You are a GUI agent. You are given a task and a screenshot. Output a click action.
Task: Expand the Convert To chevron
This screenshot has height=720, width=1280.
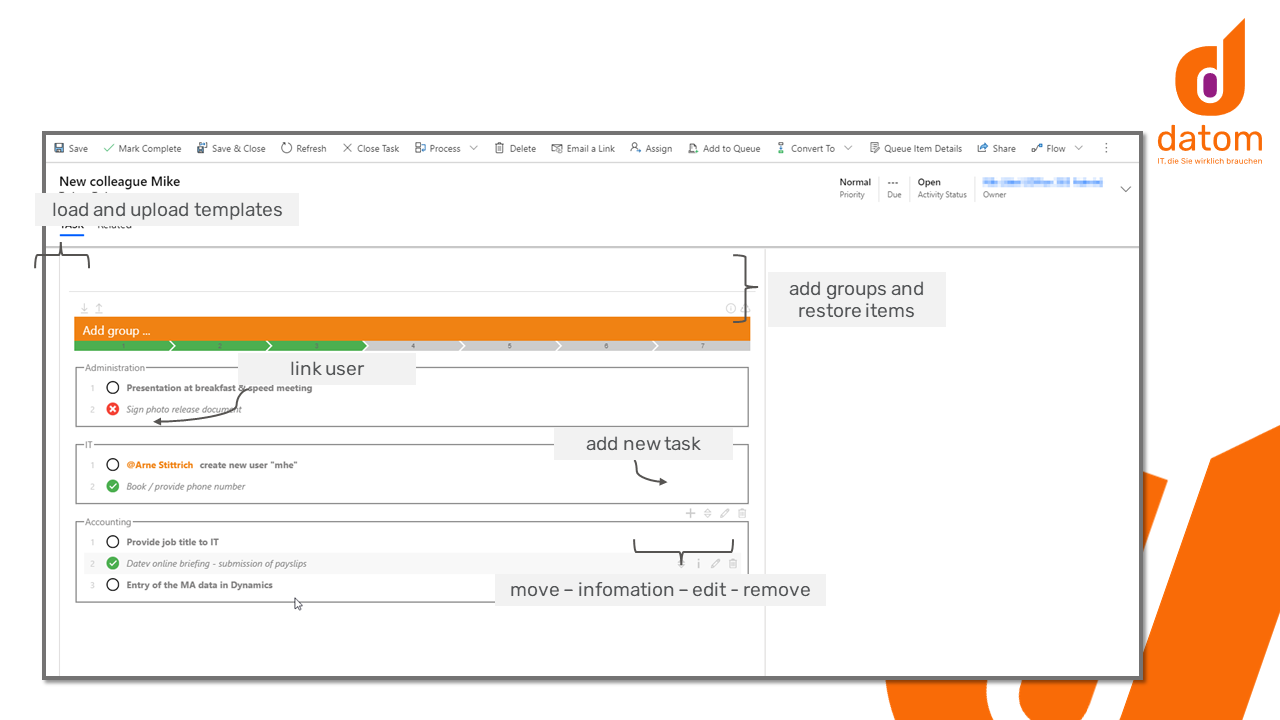pos(848,148)
